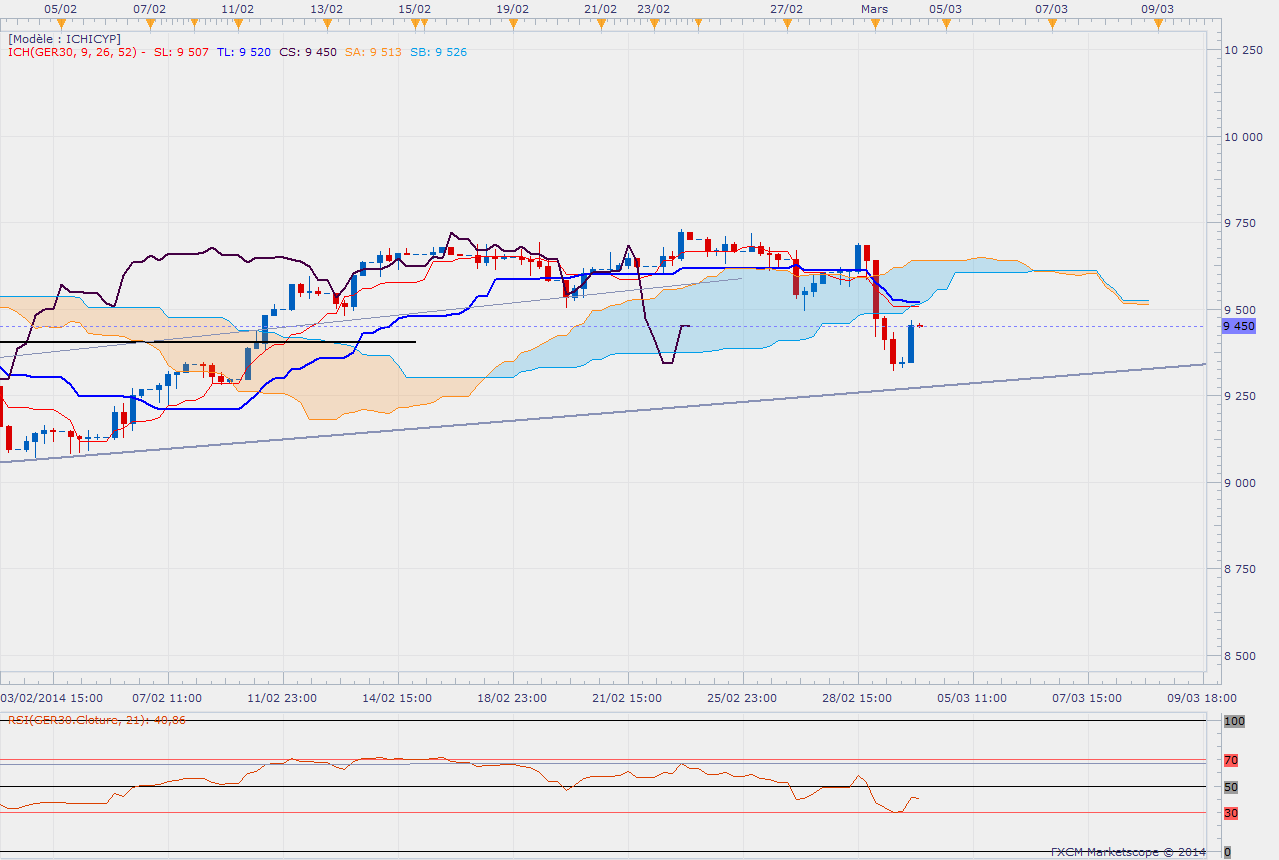Click the 9 000 price axis label

[1241, 483]
